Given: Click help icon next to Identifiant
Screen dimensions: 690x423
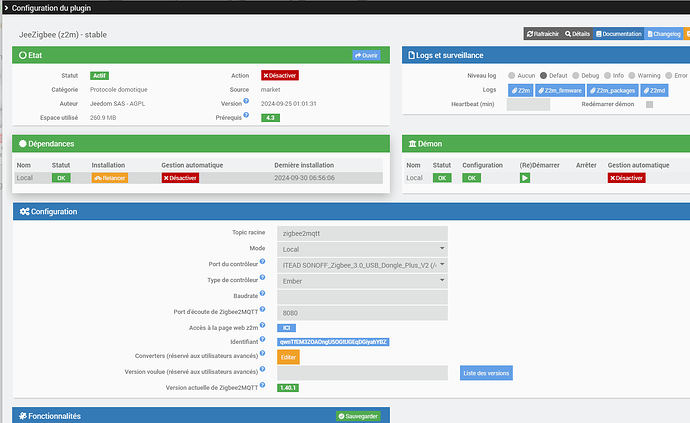Looking at the screenshot, I should coord(262,339).
